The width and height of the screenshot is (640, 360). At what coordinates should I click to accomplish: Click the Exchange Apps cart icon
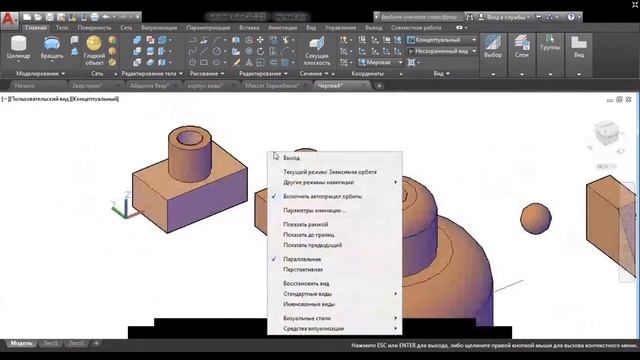[x=538, y=17]
